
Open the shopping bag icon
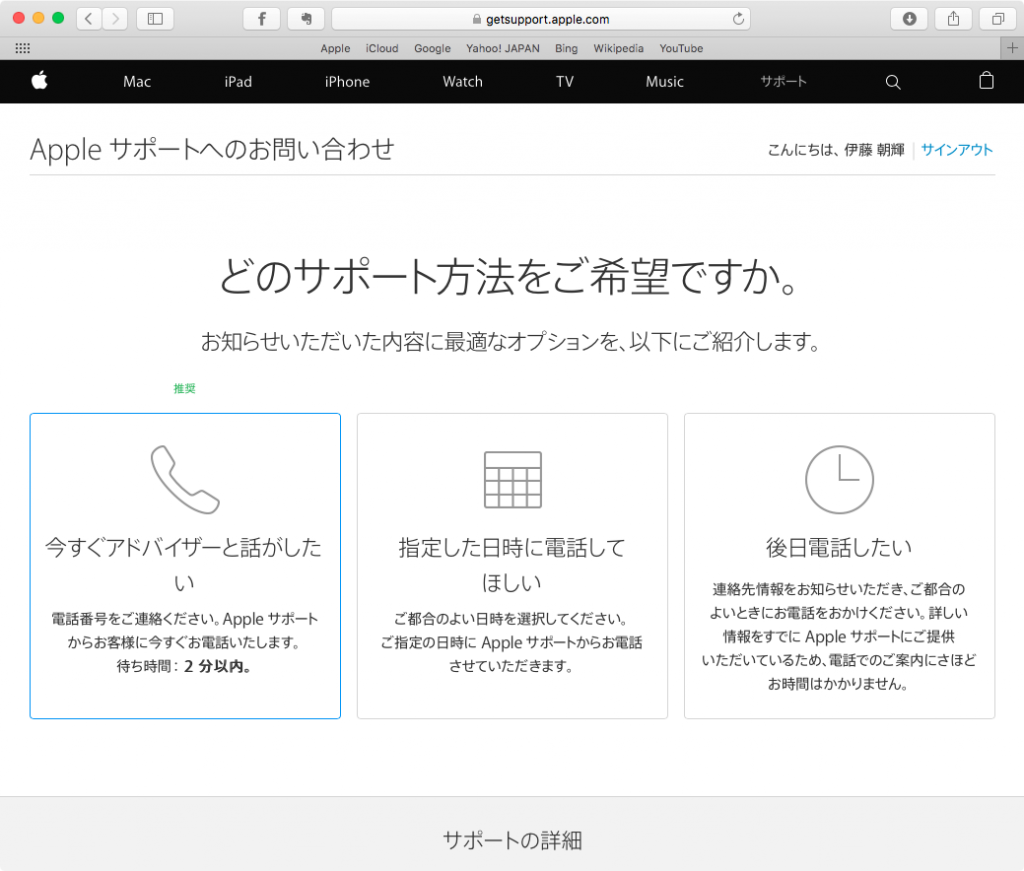point(986,80)
